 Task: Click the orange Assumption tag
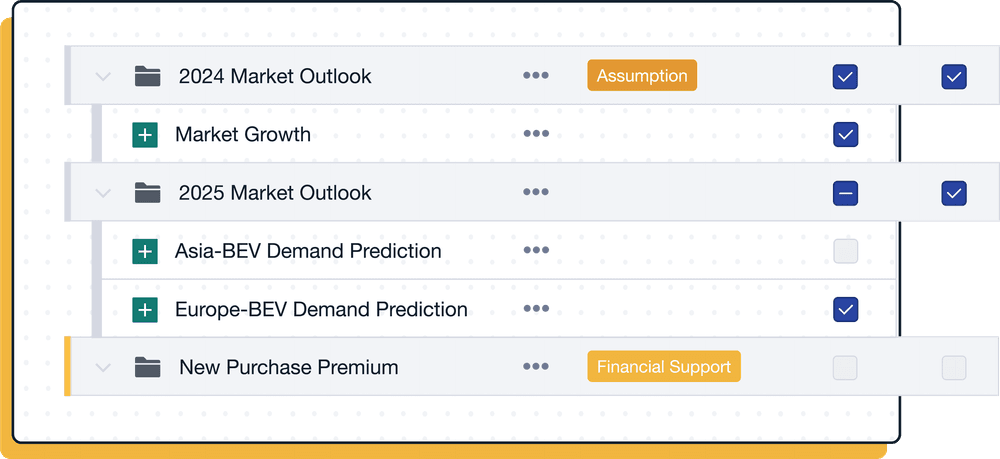[642, 76]
